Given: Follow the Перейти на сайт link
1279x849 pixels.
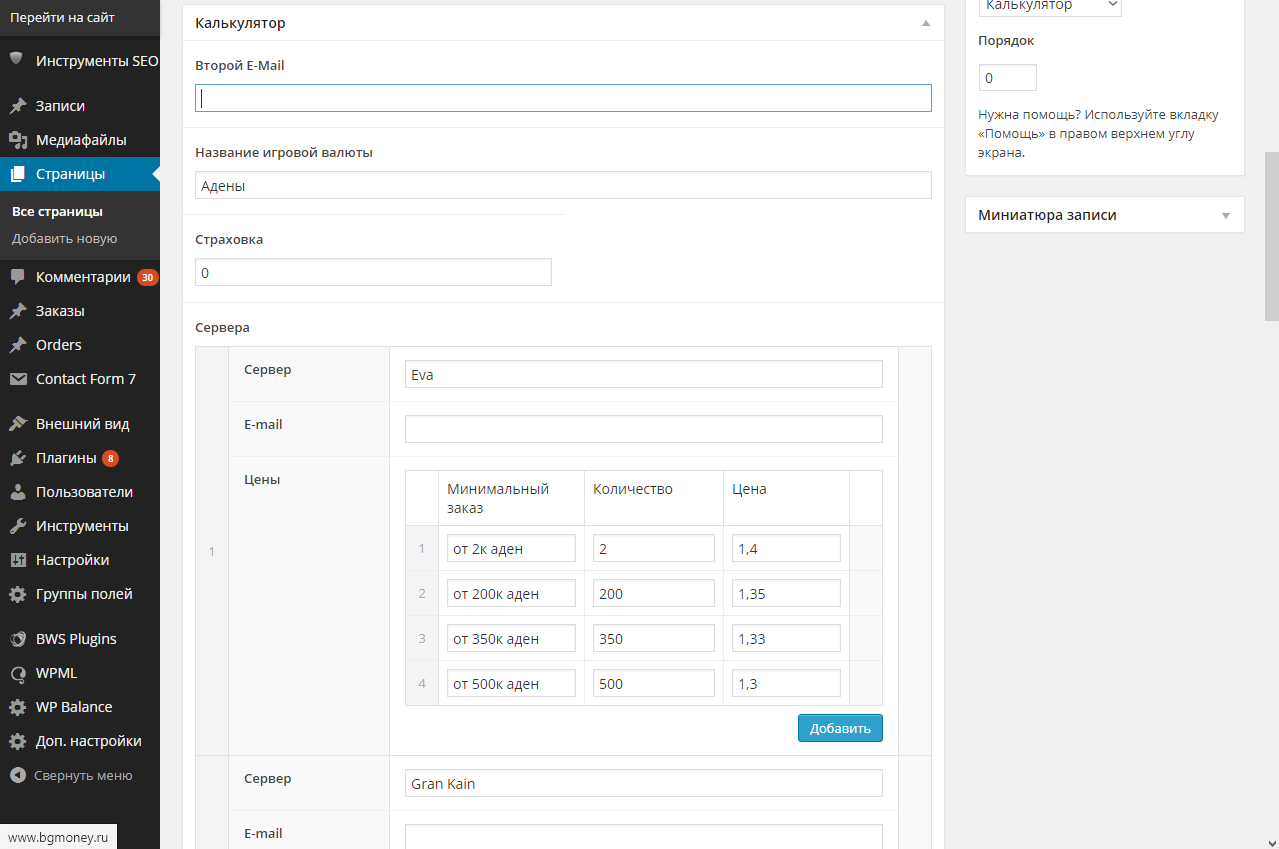Looking at the screenshot, I should 62,18.
